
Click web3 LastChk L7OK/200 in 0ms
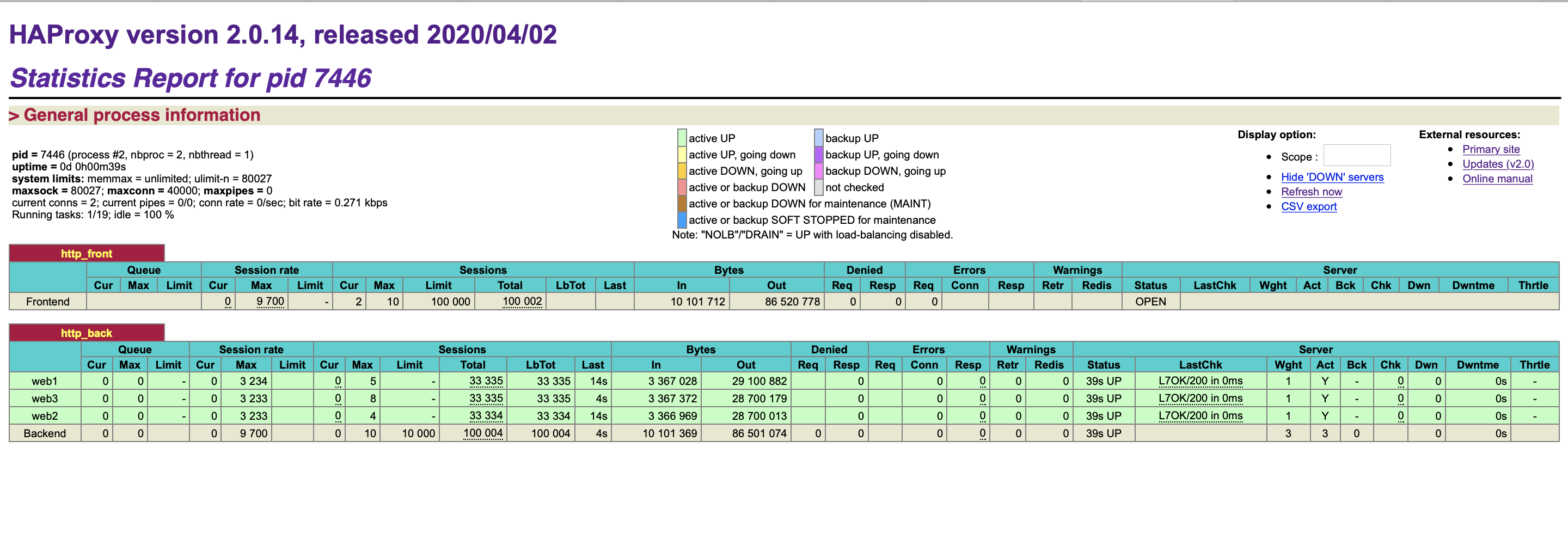pos(1200,399)
